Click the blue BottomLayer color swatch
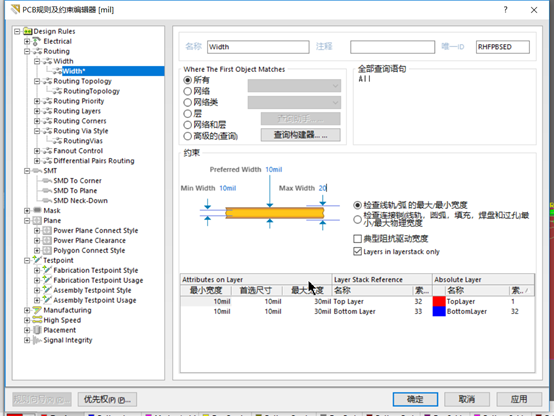This screenshot has height=416, width=554. point(439,311)
